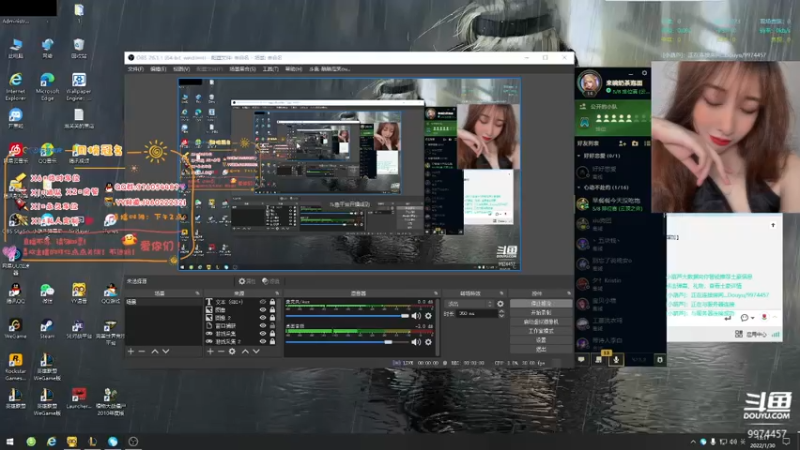Click the 工作室模式 button

(x=541, y=331)
